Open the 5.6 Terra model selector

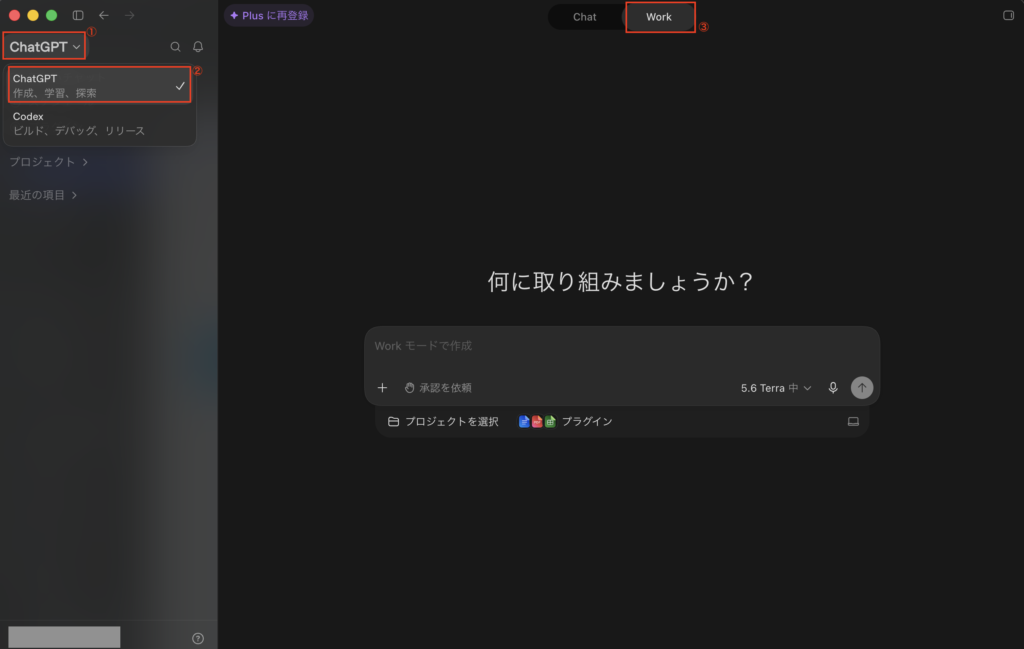[x=775, y=388]
